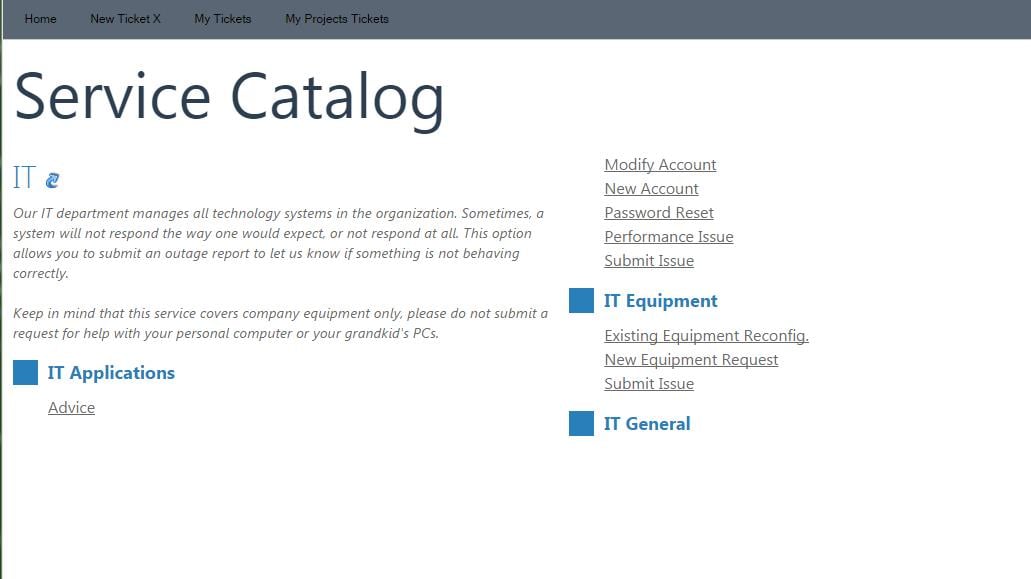Select the New Ticket X menu item
Image resolution: width=1031 pixels, height=579 pixels.
(125, 18)
